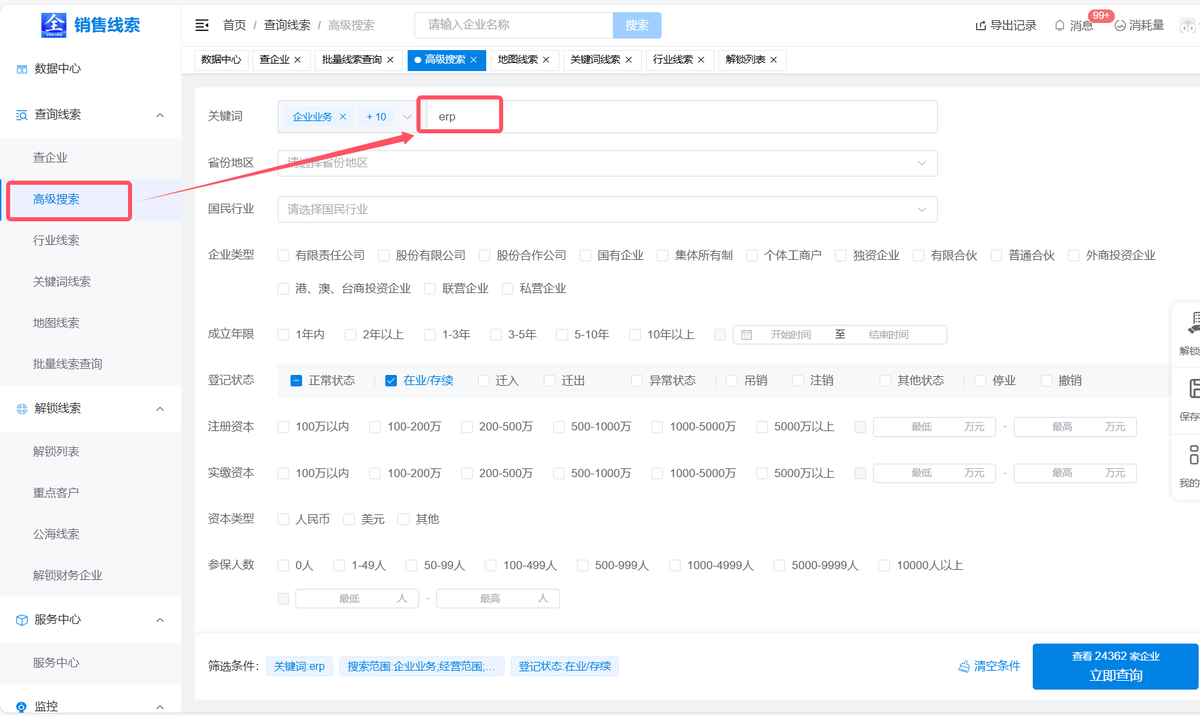Close the 解锁列表 tab
1200x716 pixels.
pyautogui.click(x=774, y=60)
